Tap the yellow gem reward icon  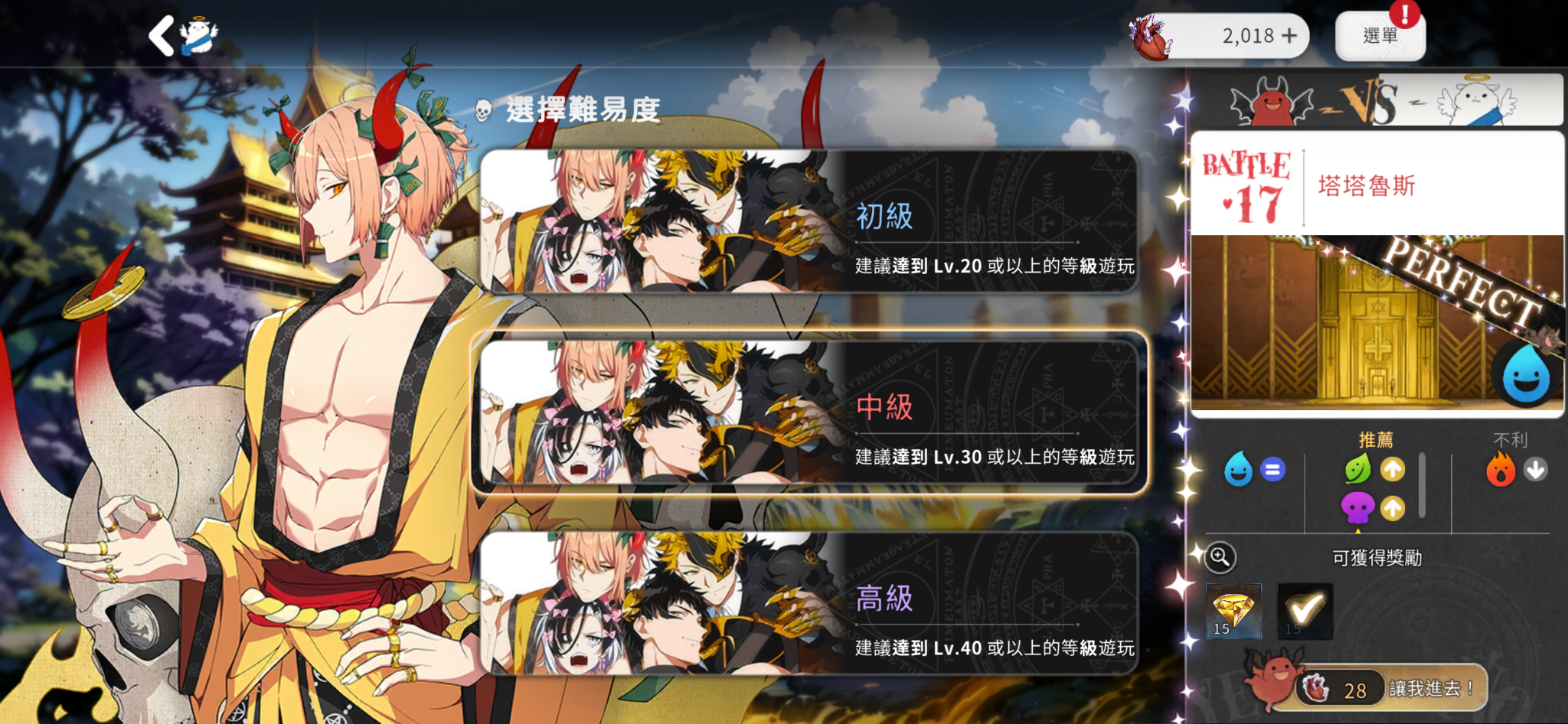coord(1233,611)
